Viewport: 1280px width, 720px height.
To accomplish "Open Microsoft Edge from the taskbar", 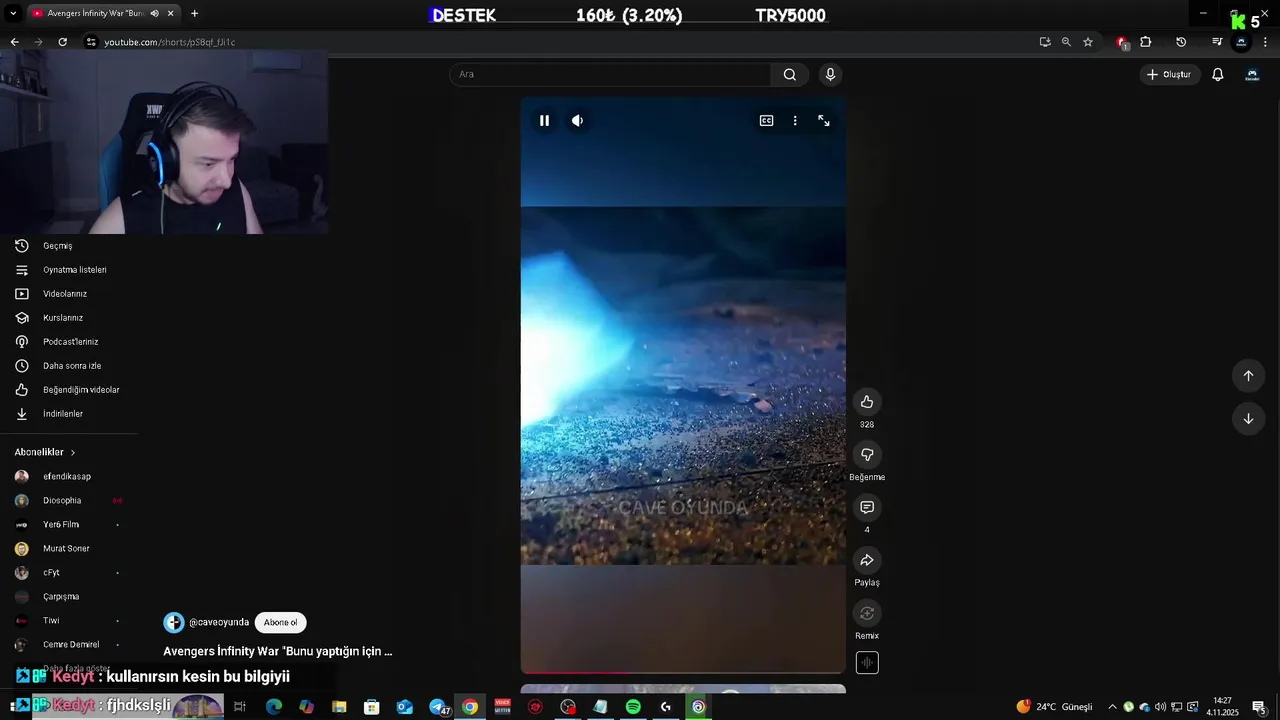I will (x=273, y=706).
